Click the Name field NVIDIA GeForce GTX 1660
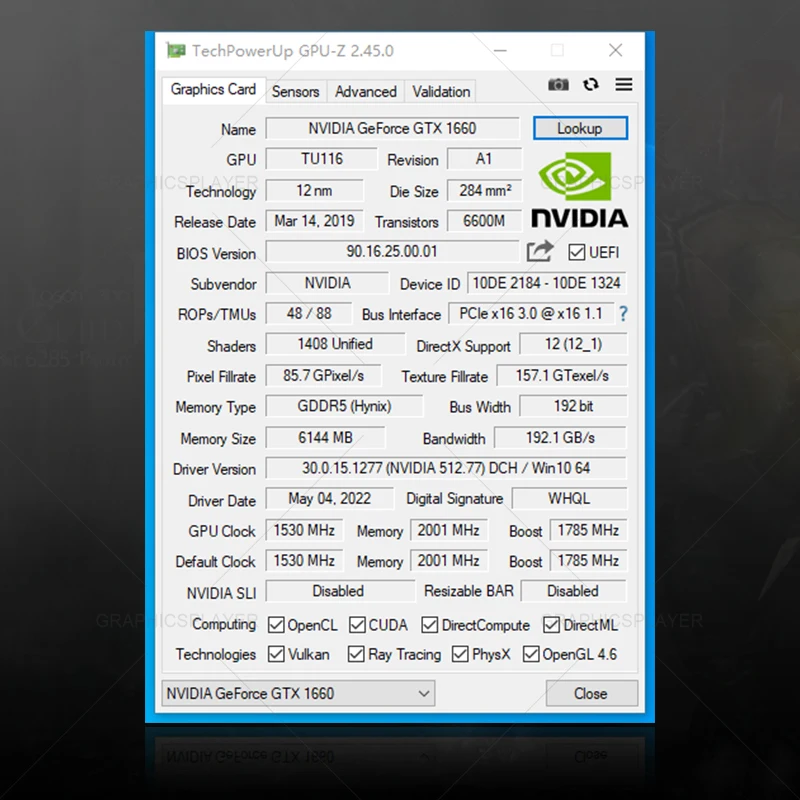Viewport: 800px width, 800px height. coord(392,129)
